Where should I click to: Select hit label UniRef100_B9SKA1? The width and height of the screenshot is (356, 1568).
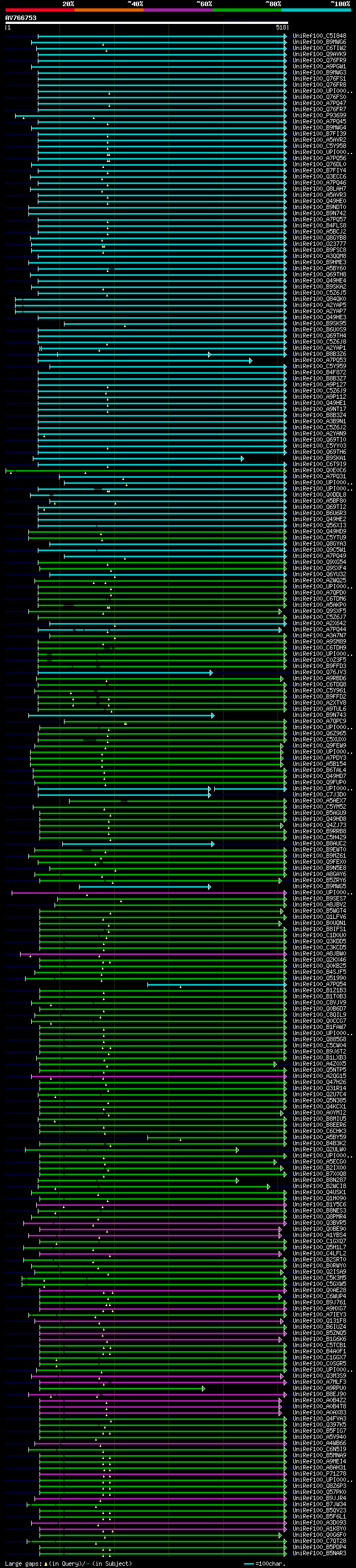coord(319,458)
